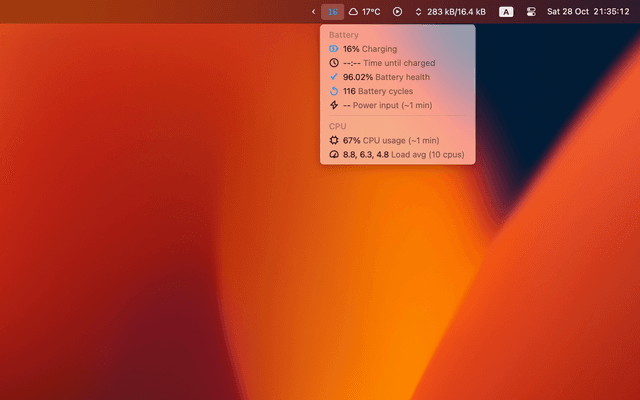Open Control Center toggles icon
Image resolution: width=640 pixels, height=400 pixels.
click(x=531, y=12)
